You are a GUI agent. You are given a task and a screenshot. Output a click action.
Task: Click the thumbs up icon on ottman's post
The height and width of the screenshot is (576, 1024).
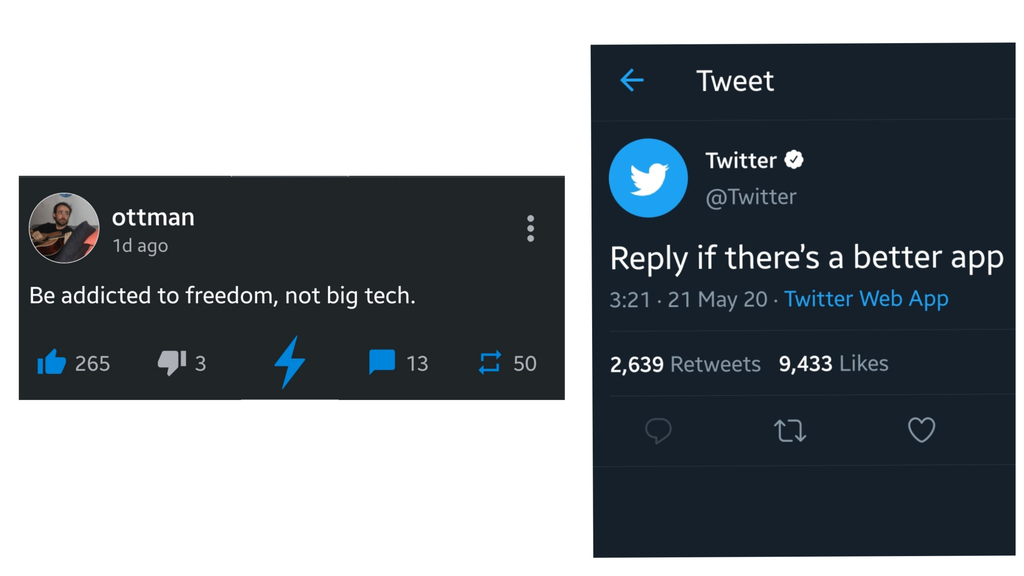pyautogui.click(x=51, y=362)
